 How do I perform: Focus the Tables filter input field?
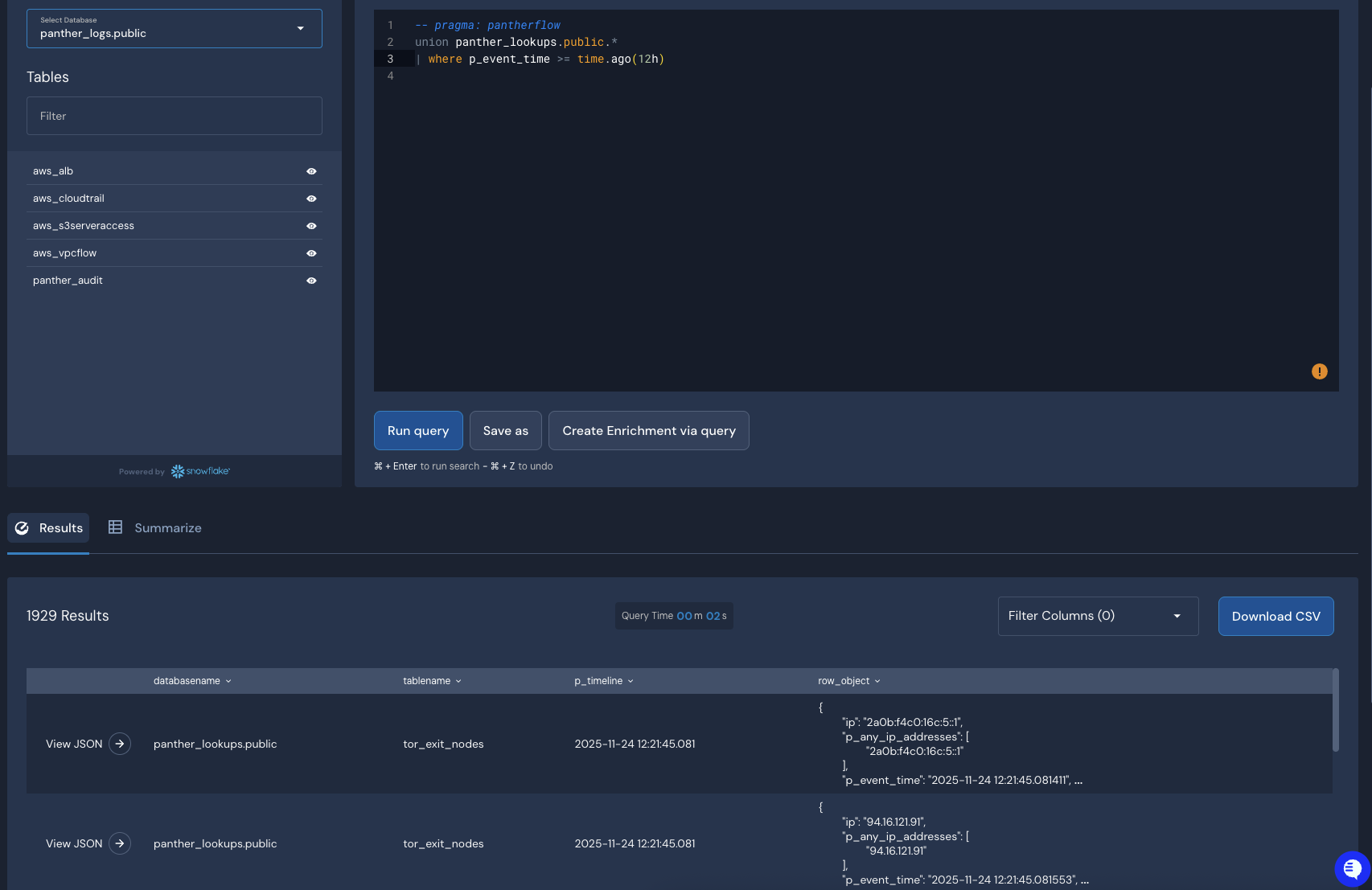click(x=174, y=117)
